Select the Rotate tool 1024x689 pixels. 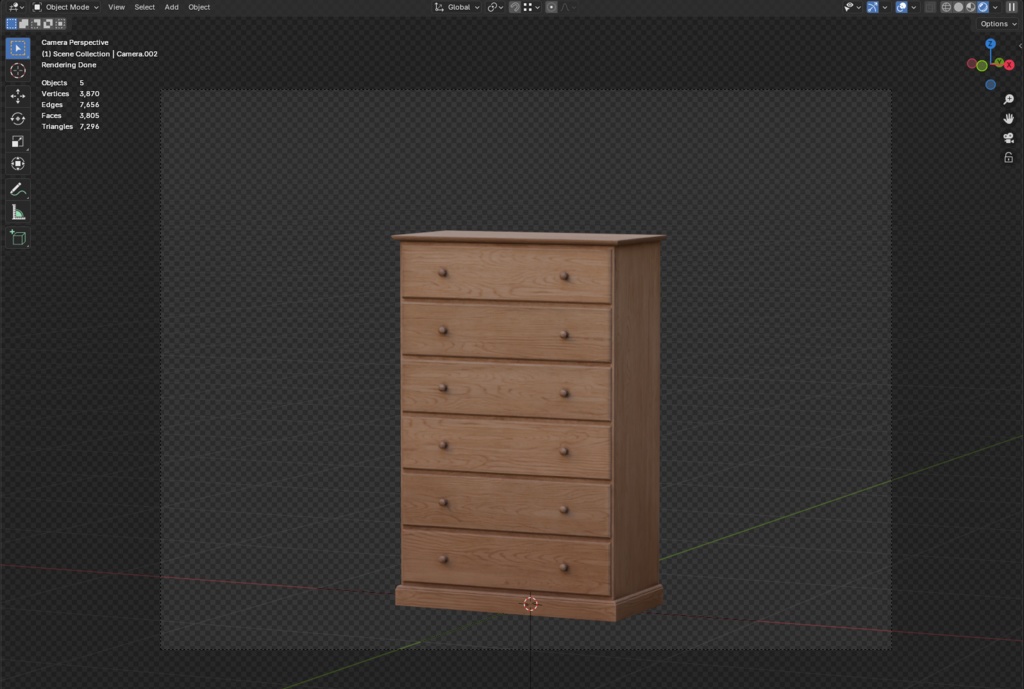tap(18, 119)
